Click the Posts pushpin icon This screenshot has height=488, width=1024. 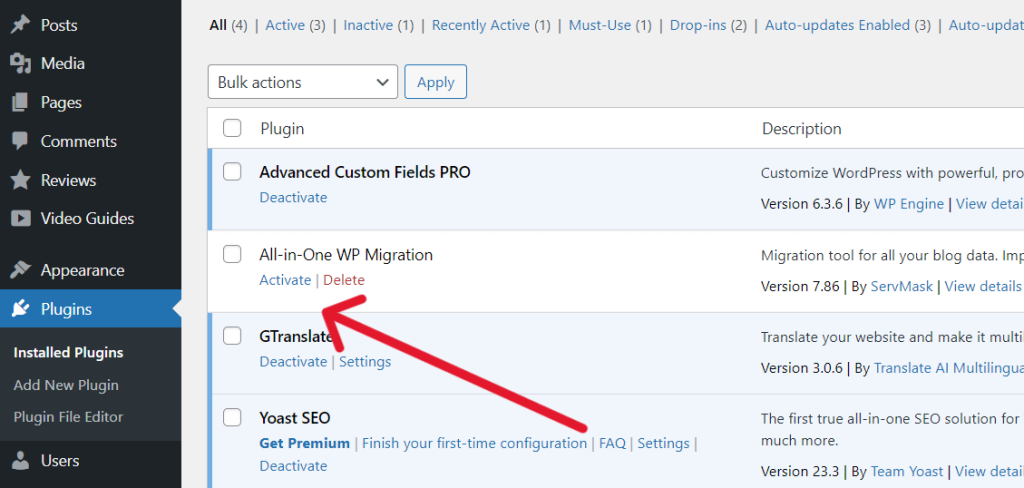tap(21, 25)
